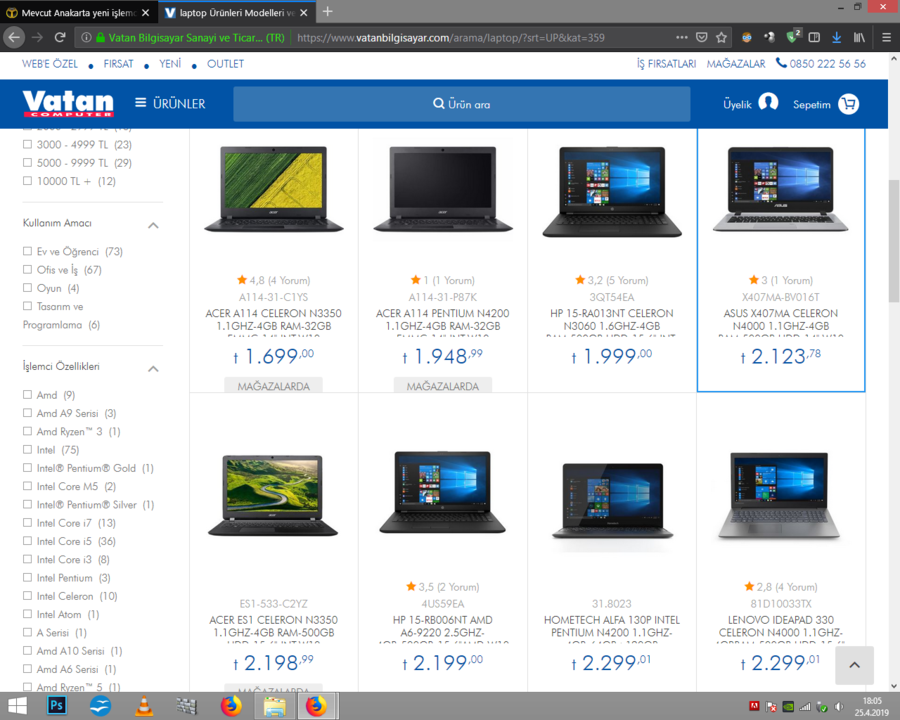Open the Firefox Library icon
The height and width of the screenshot is (720, 900).
coord(859,37)
